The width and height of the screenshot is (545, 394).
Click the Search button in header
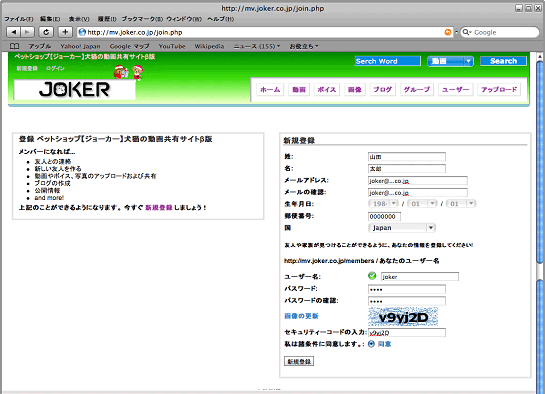coord(503,61)
